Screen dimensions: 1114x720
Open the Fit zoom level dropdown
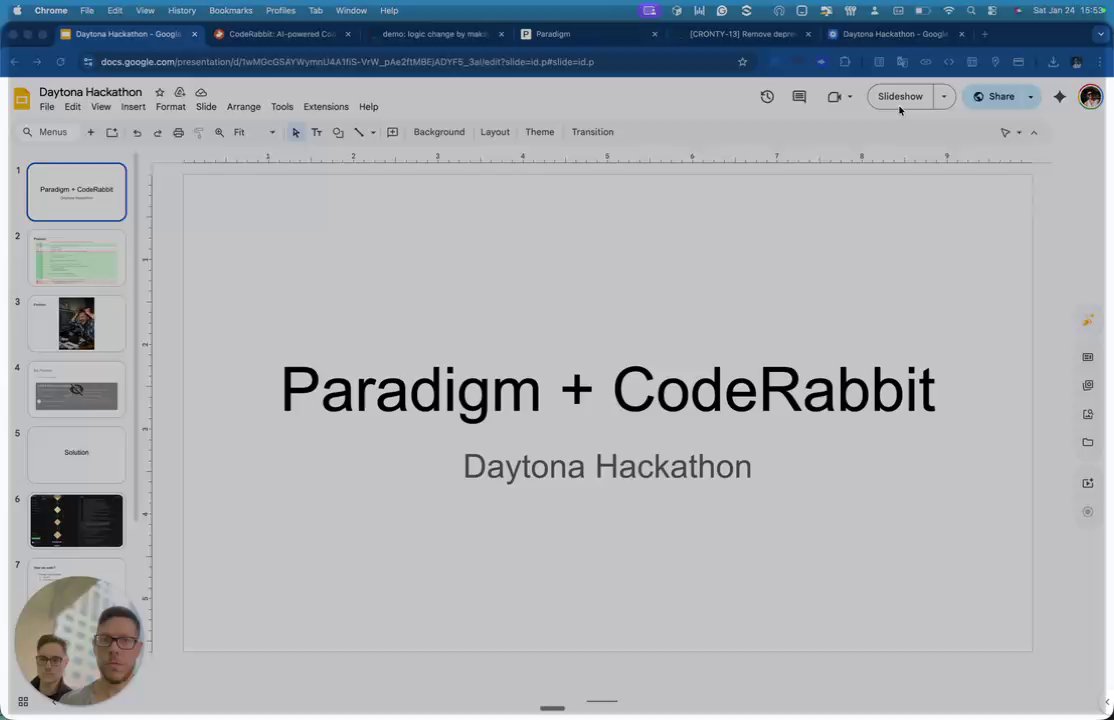tap(254, 132)
